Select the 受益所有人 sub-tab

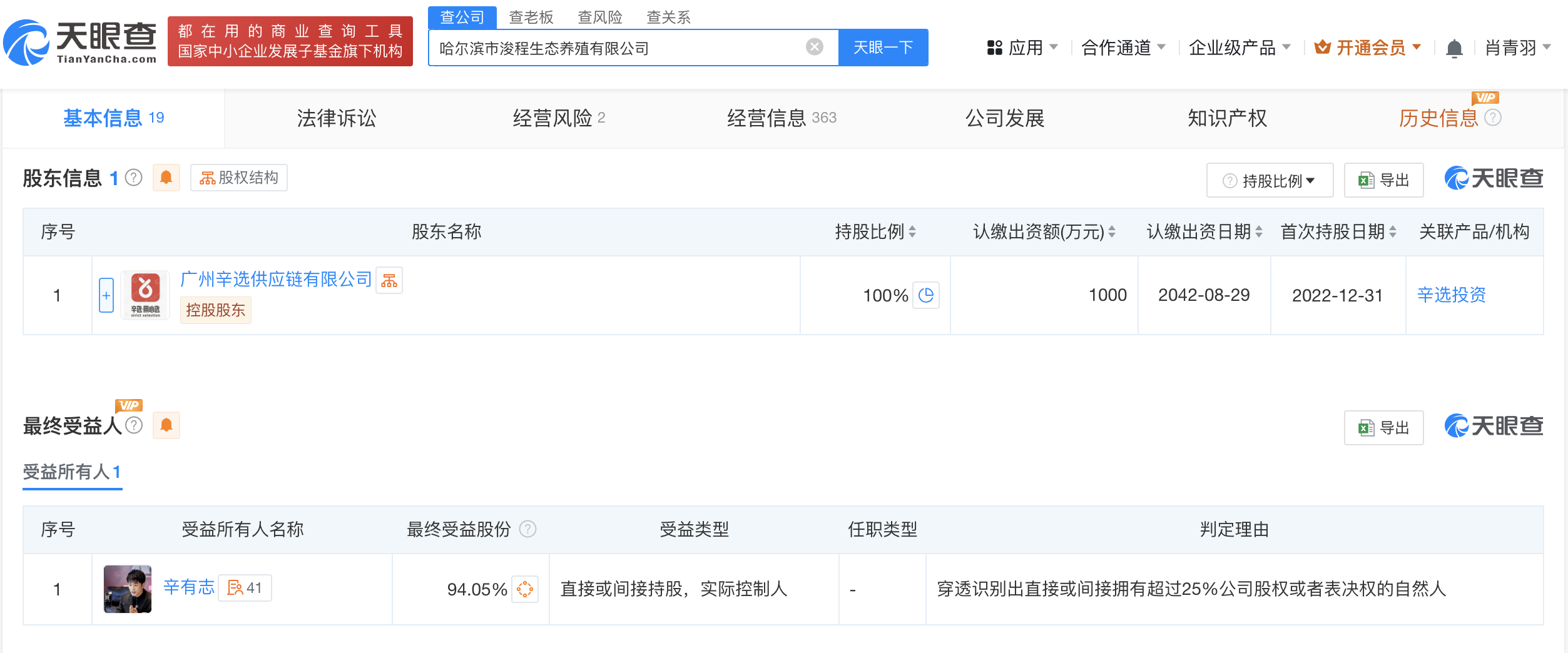point(72,472)
